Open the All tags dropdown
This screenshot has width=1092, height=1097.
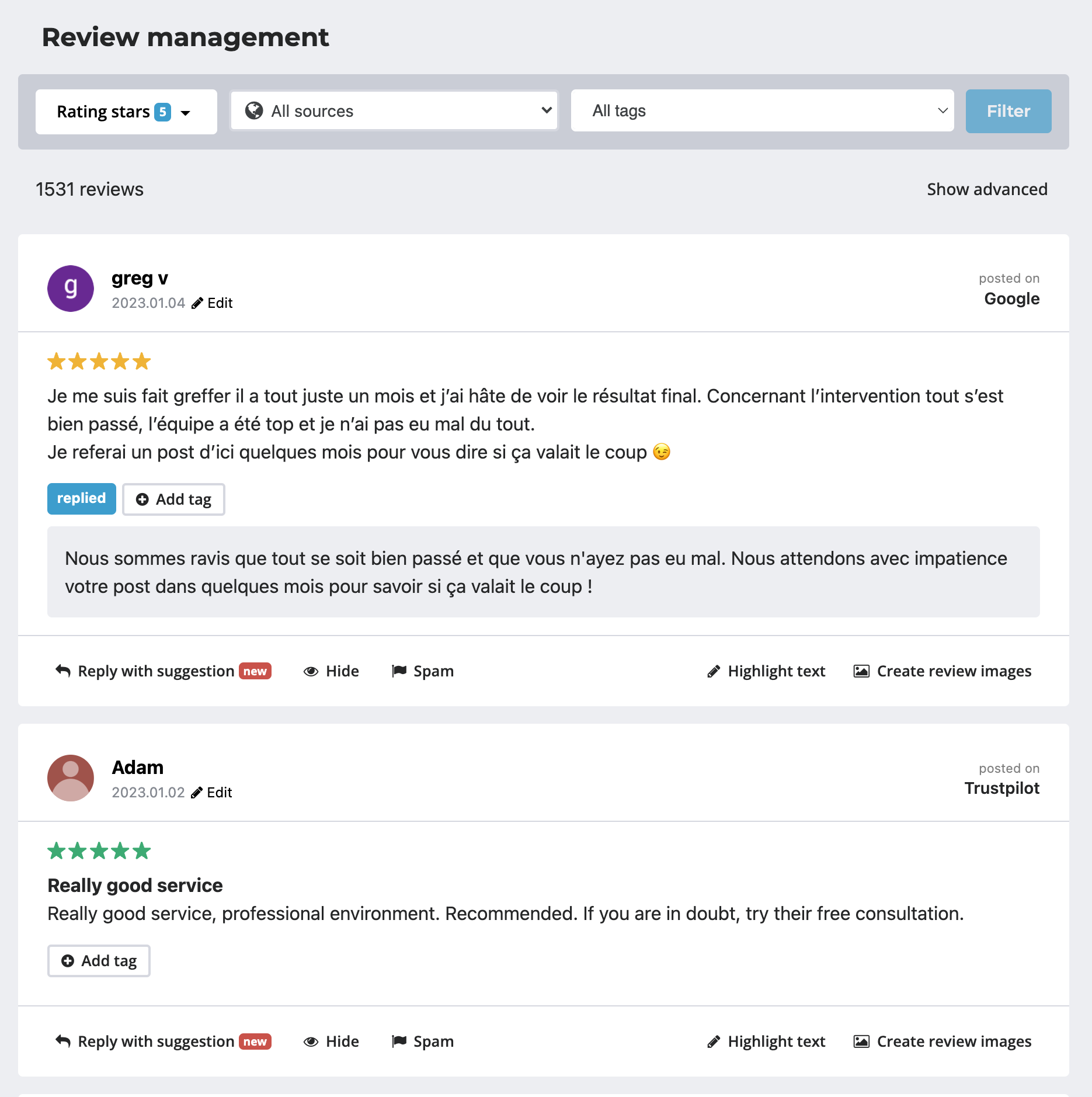click(762, 111)
